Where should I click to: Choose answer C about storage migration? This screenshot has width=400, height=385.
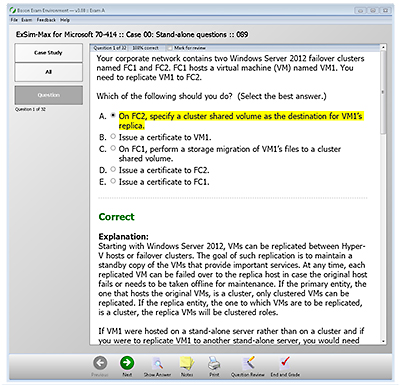coord(113,148)
